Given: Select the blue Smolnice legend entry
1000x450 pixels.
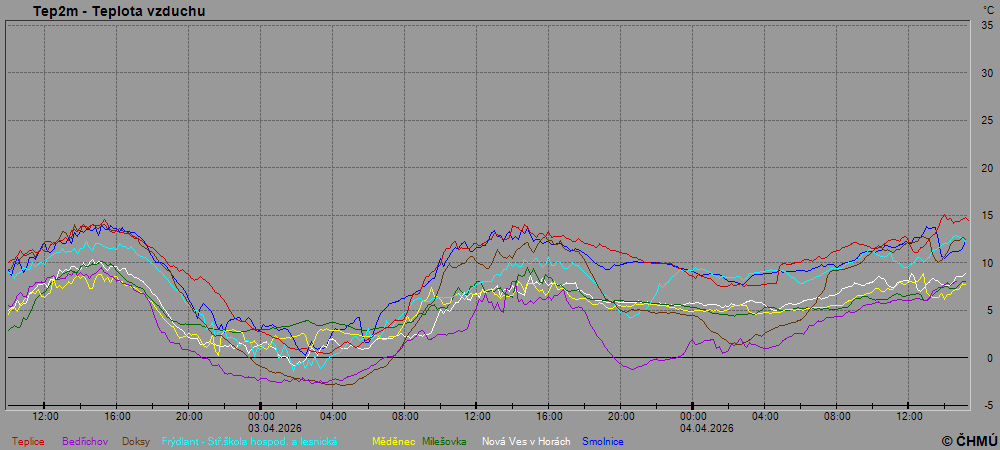Looking at the screenshot, I should click(x=603, y=441).
